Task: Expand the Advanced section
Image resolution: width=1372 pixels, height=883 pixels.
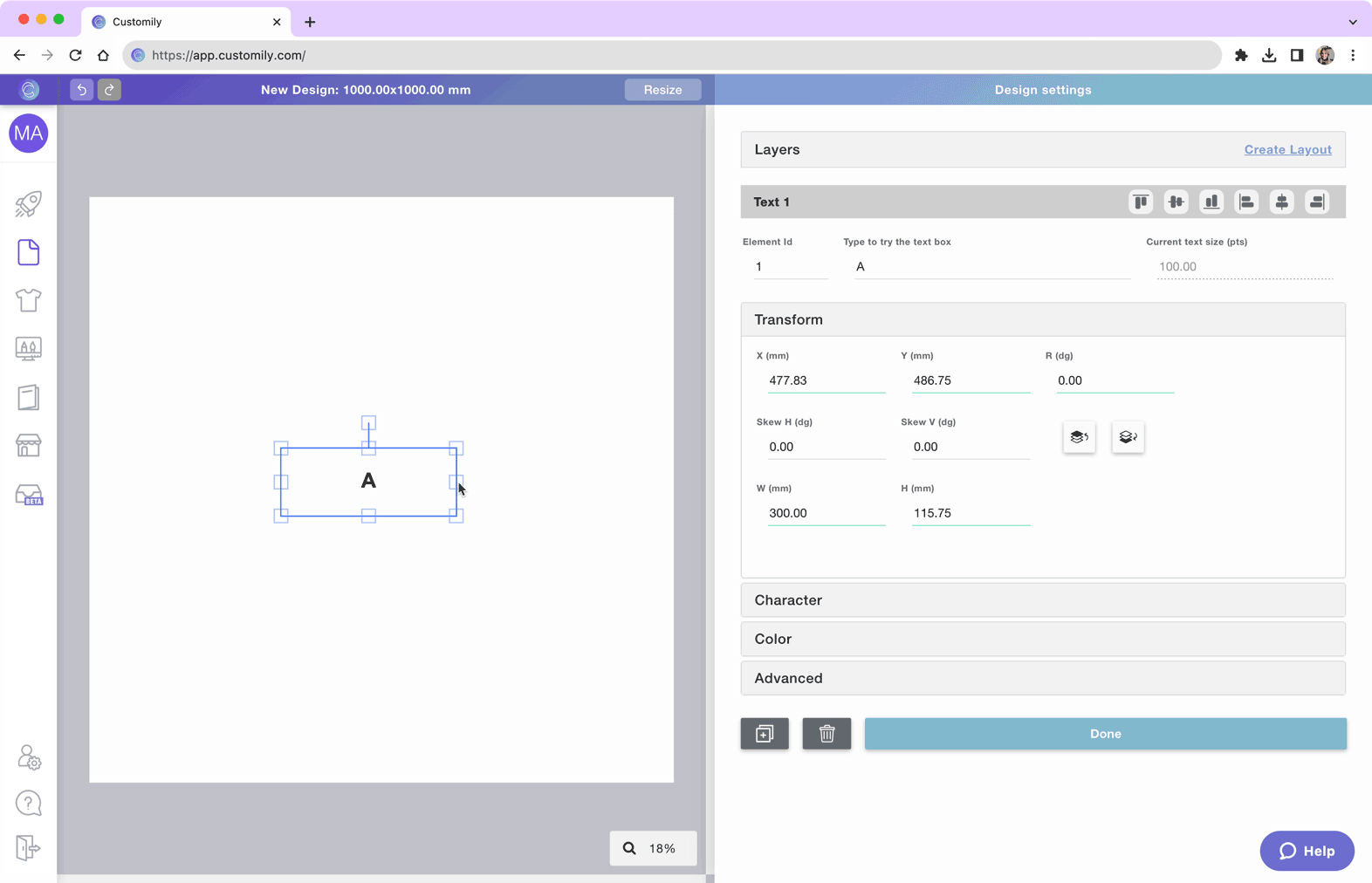Action: click(x=1042, y=678)
